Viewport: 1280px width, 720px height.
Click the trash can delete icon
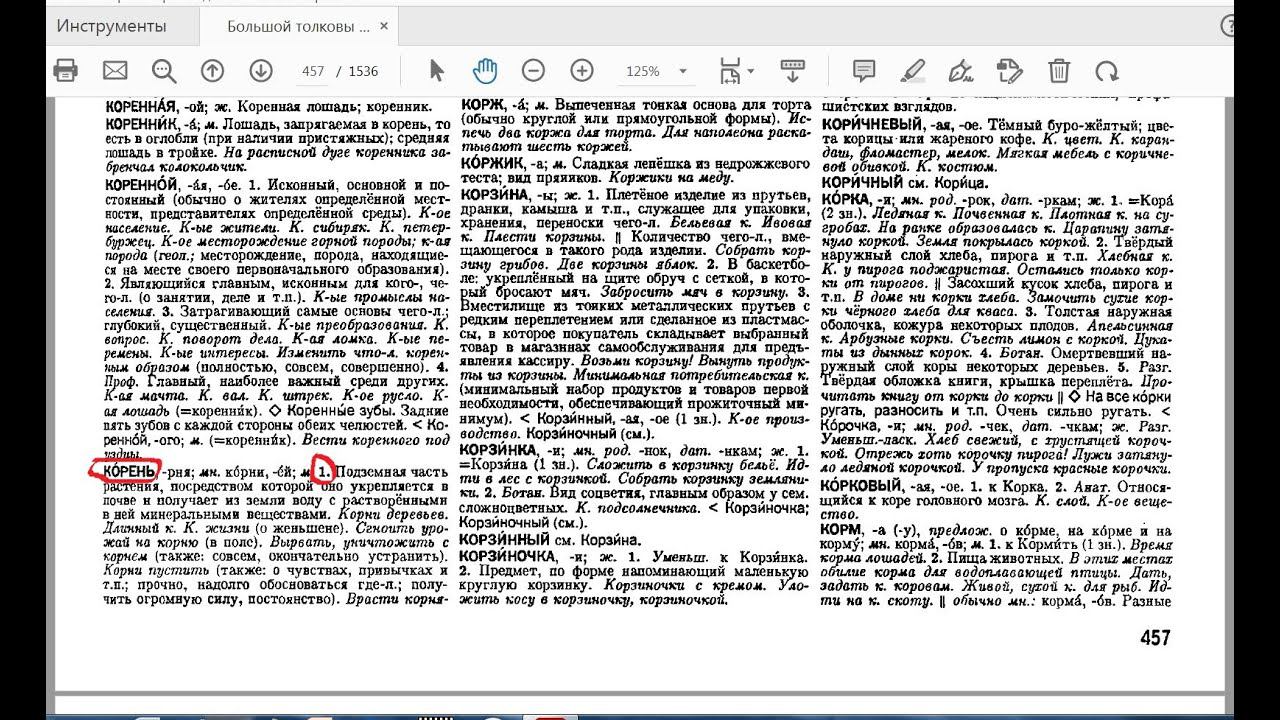pos(1059,70)
